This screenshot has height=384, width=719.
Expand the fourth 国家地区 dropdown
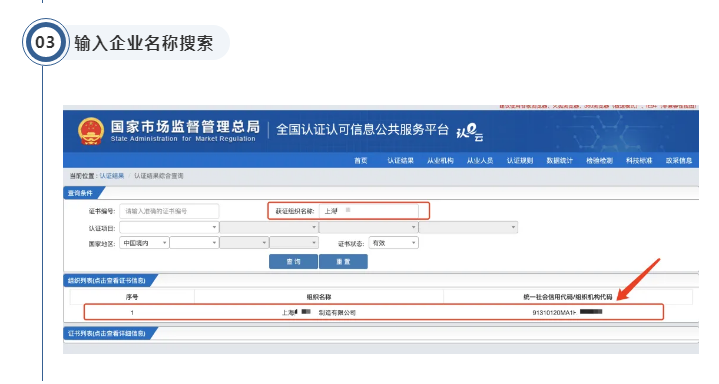(294, 243)
